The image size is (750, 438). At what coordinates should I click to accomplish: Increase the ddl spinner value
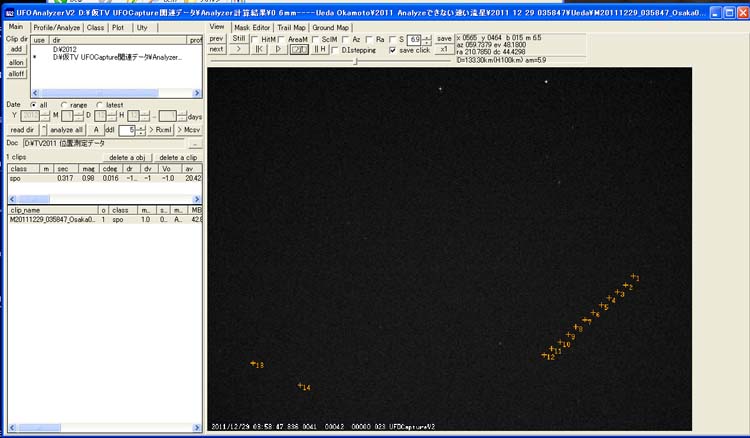tap(139, 127)
